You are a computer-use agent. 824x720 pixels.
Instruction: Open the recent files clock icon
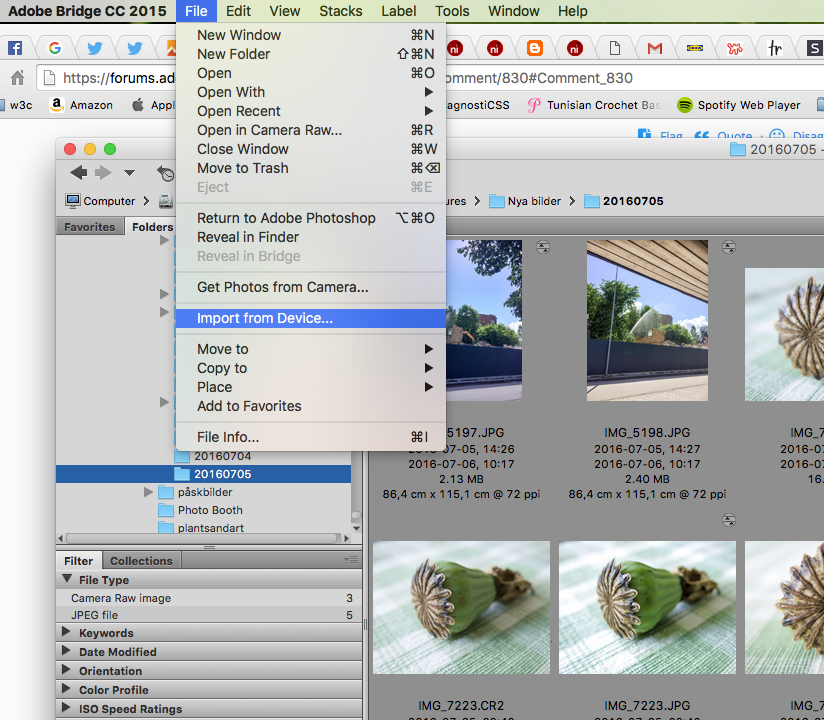[x=165, y=173]
